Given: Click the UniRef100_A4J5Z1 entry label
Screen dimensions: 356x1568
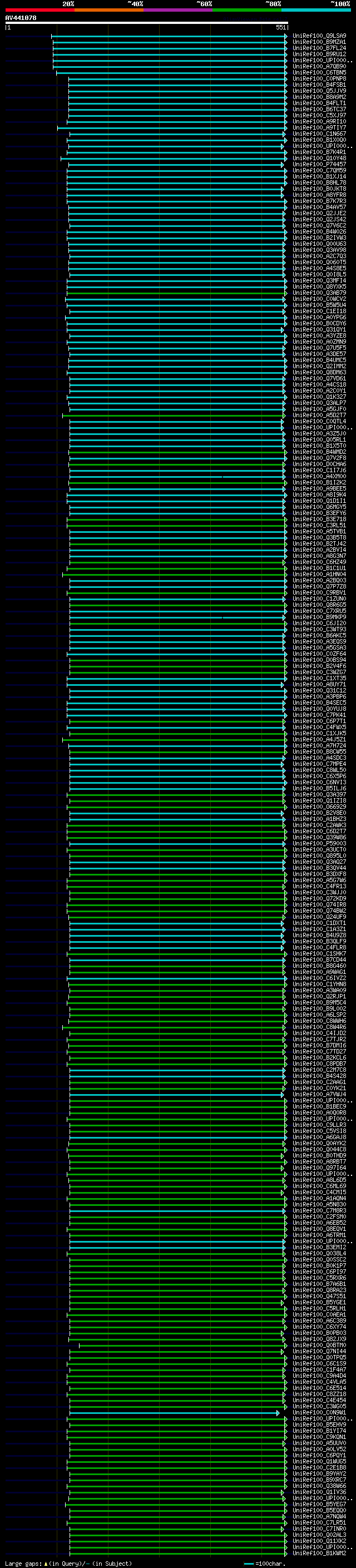Looking at the screenshot, I should (319, 740).
